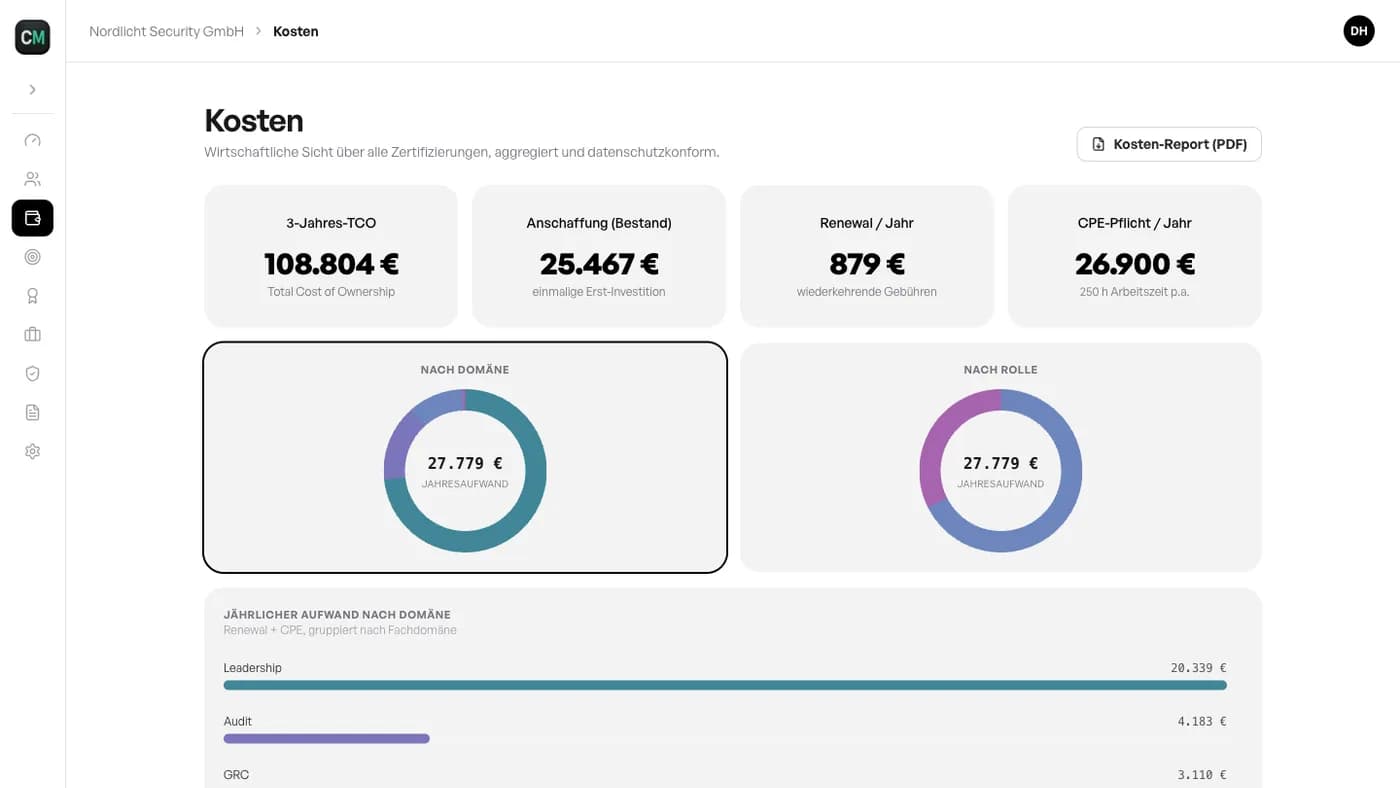Click the CM app logo
The image size is (1400, 788).
33,37
